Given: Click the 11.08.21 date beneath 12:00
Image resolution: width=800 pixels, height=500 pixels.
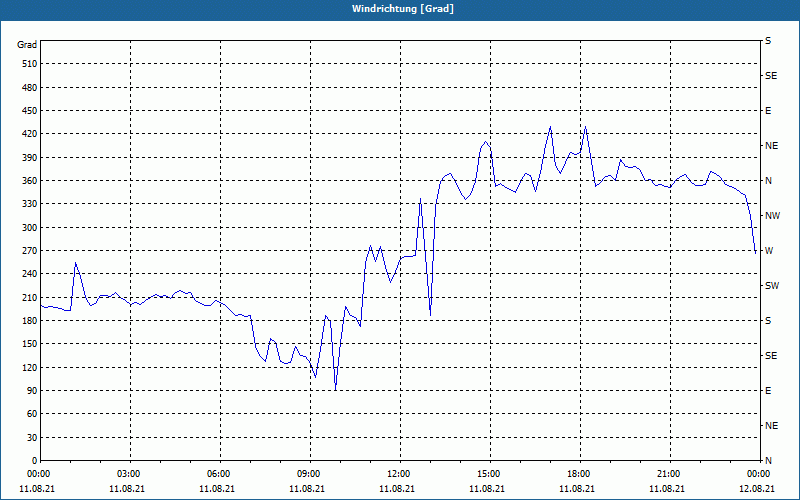Looking at the screenshot, I should click(397, 488).
